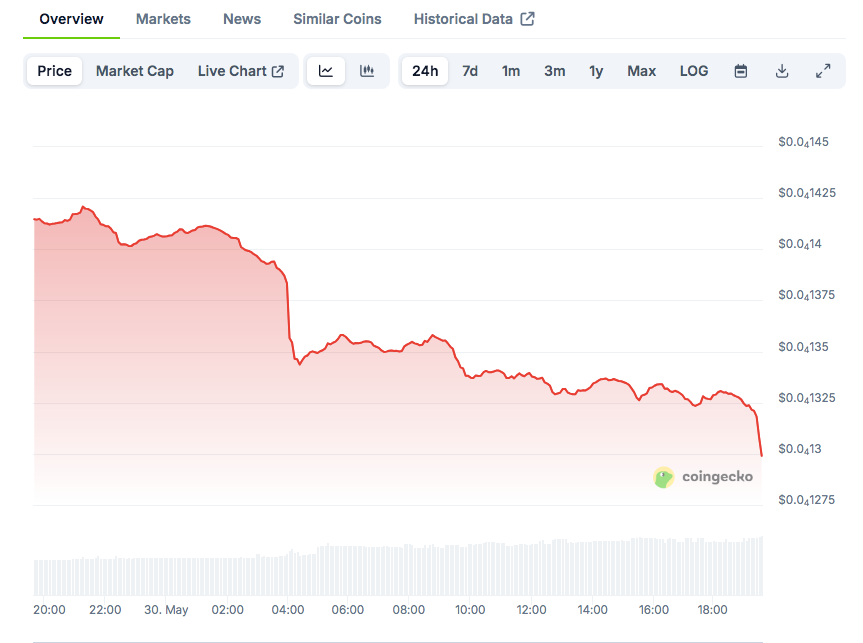
Task: Download the chart data
Action: pyautogui.click(x=782, y=71)
